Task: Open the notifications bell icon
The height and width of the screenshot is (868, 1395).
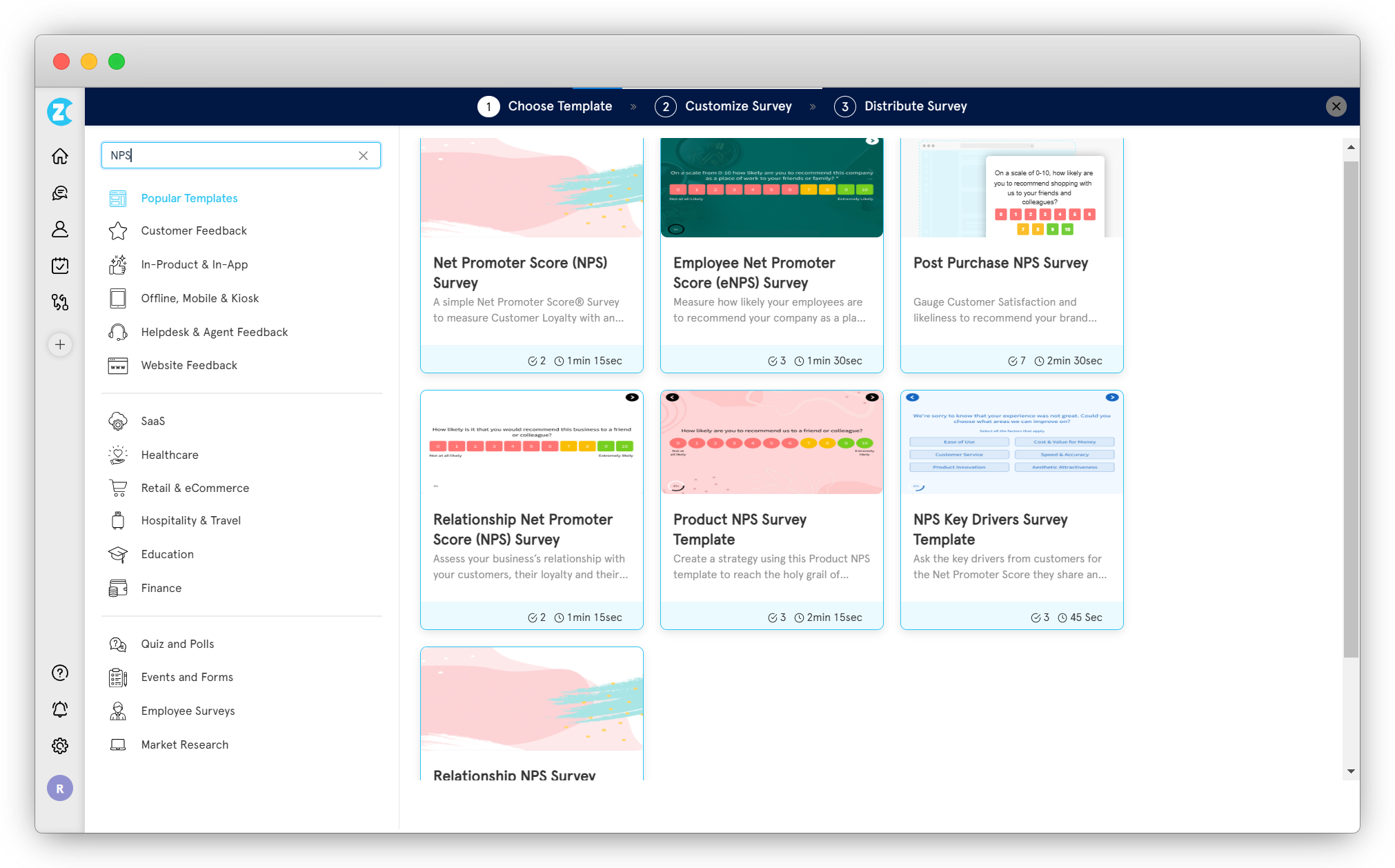Action: [x=60, y=709]
